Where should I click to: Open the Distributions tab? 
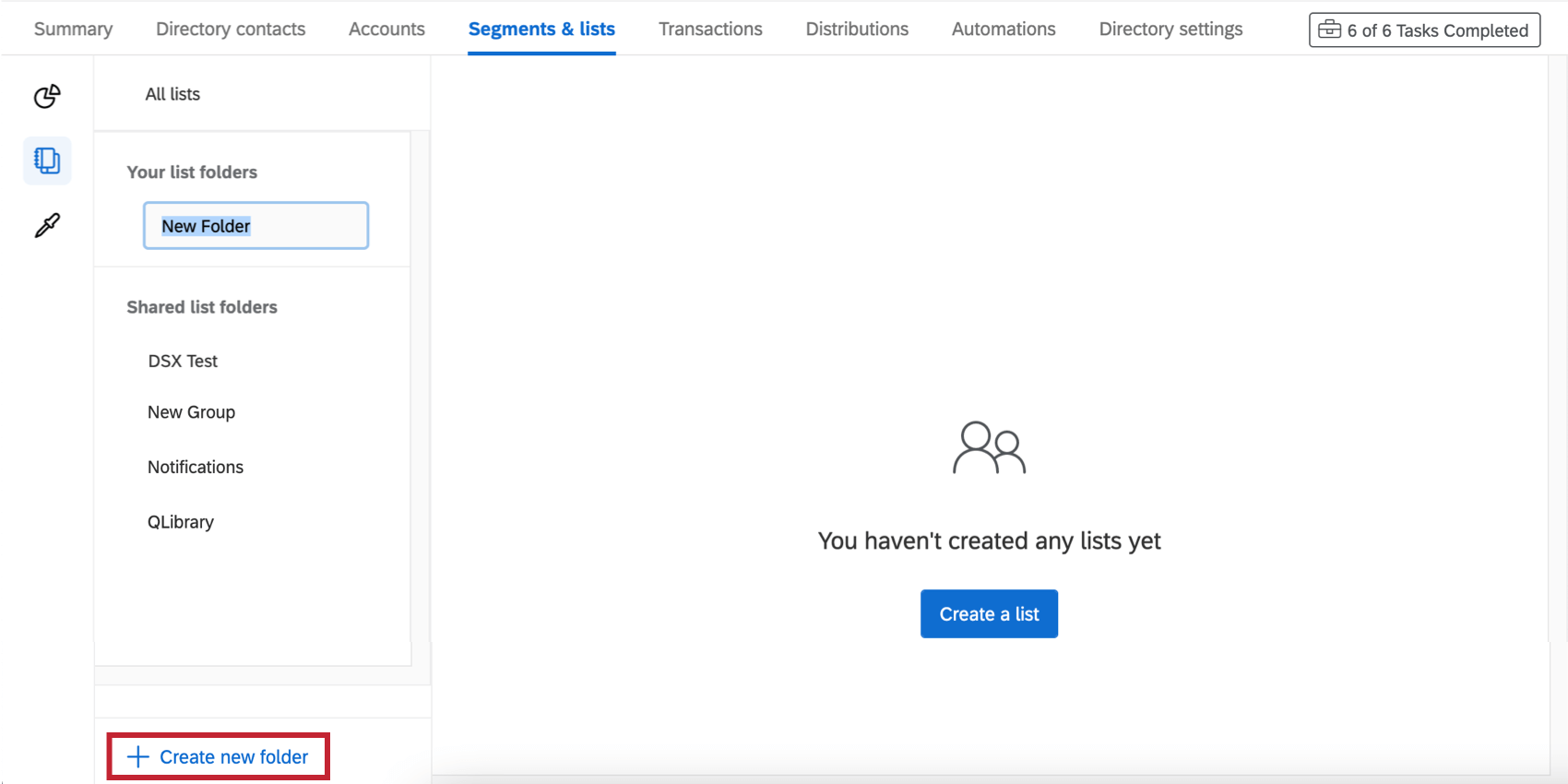click(x=857, y=29)
